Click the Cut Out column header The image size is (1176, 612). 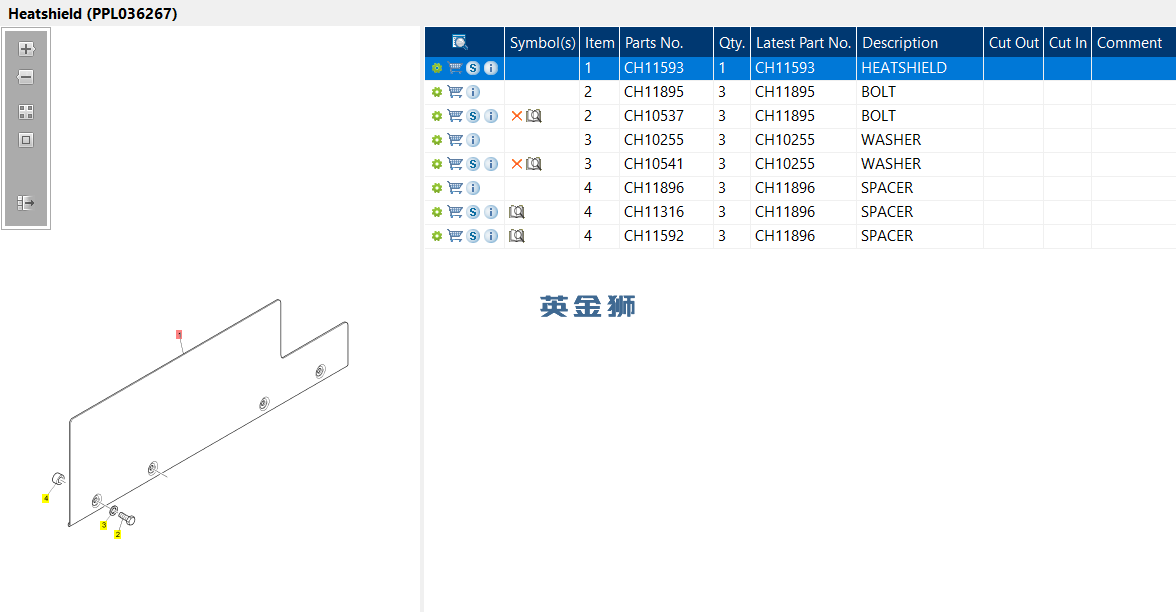click(1013, 43)
